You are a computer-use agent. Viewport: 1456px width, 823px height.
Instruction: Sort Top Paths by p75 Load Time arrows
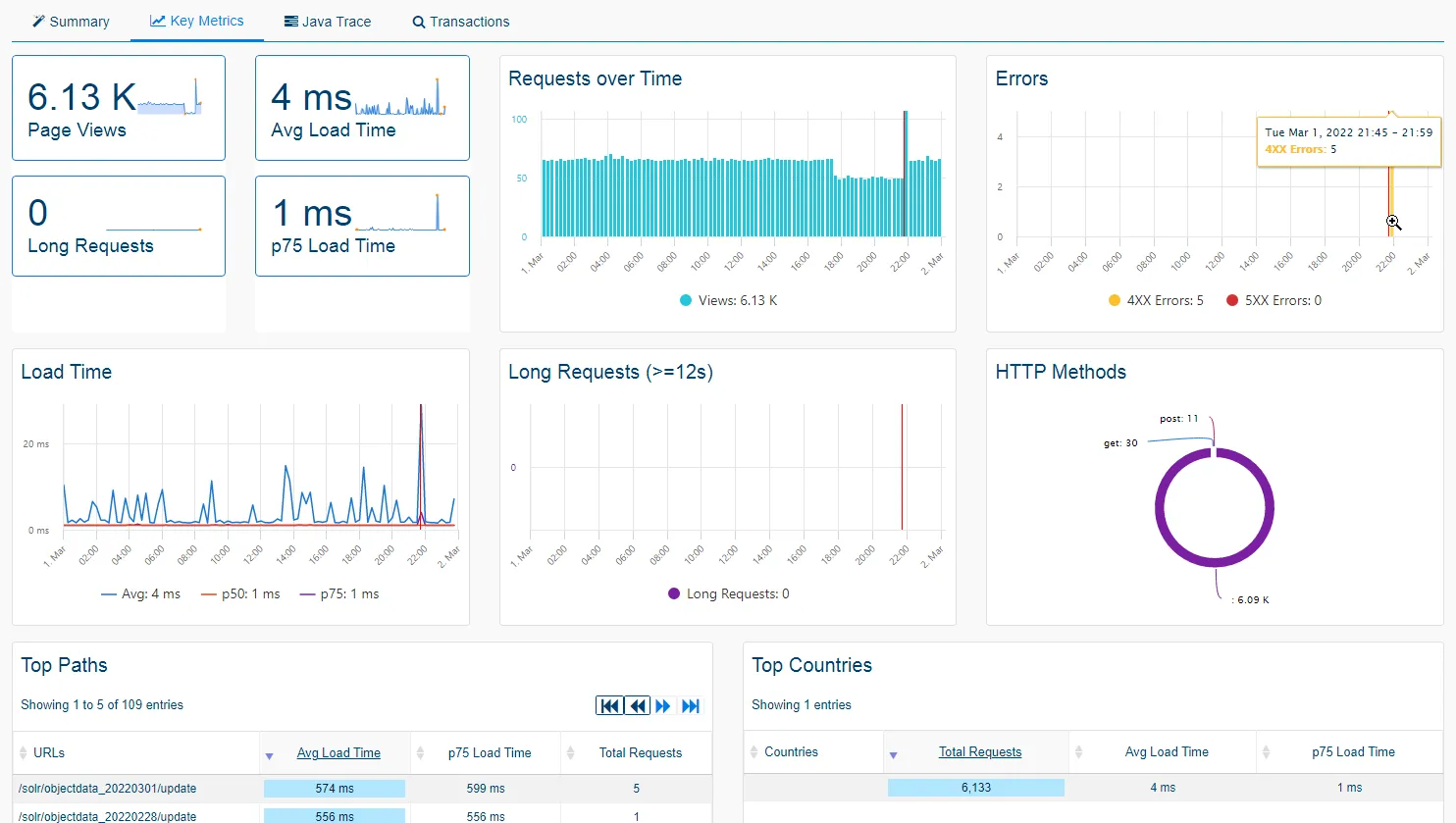[420, 753]
